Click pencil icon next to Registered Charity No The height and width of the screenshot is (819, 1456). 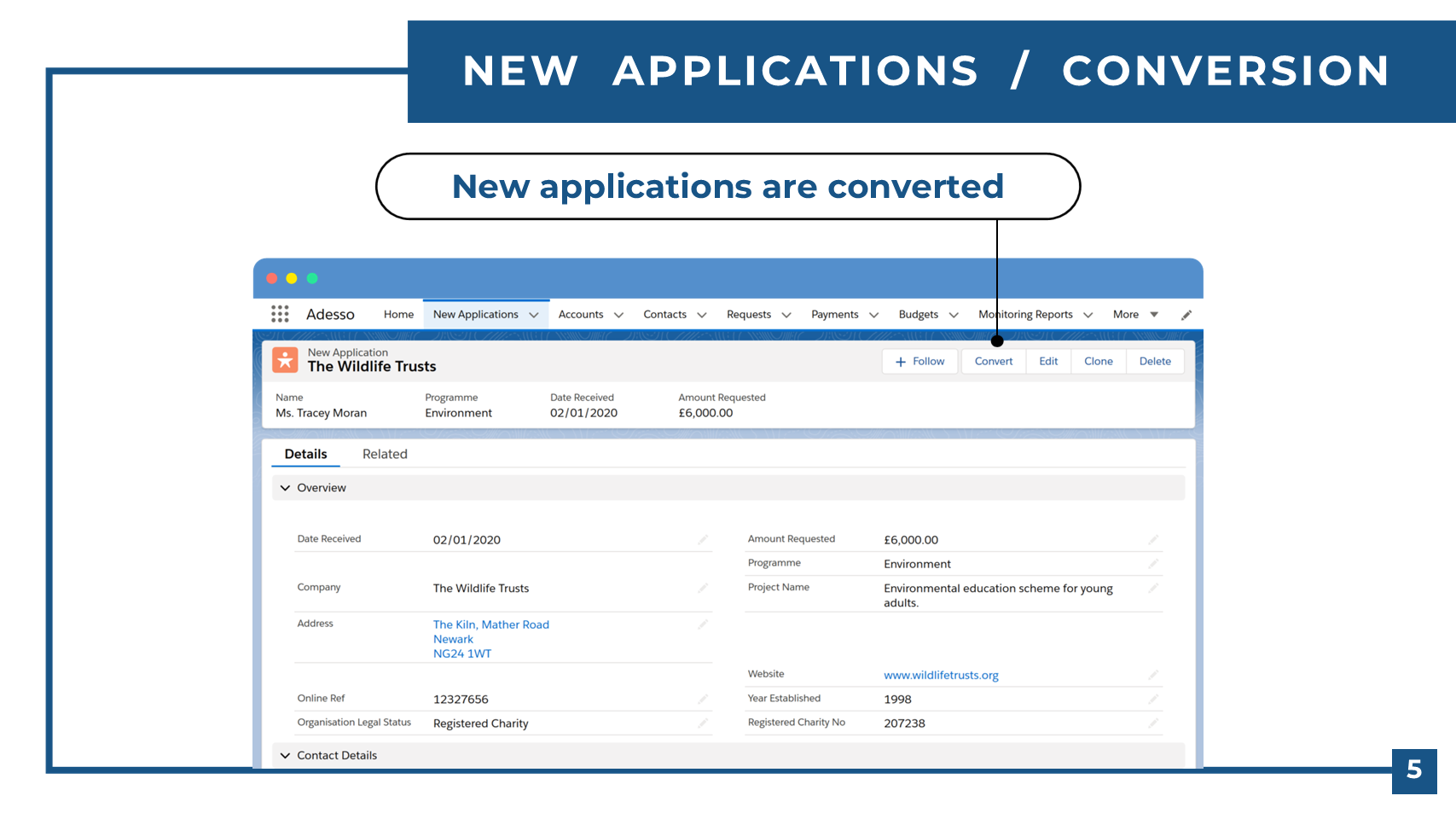(x=1153, y=723)
